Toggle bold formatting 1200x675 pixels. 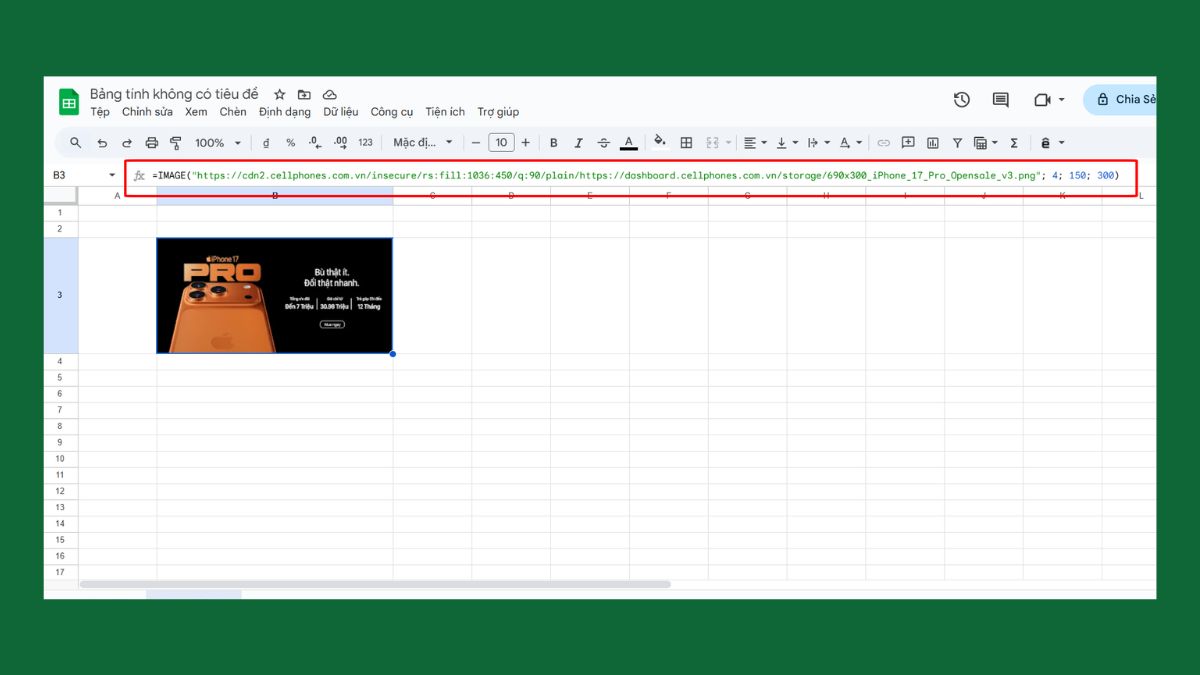[553, 142]
